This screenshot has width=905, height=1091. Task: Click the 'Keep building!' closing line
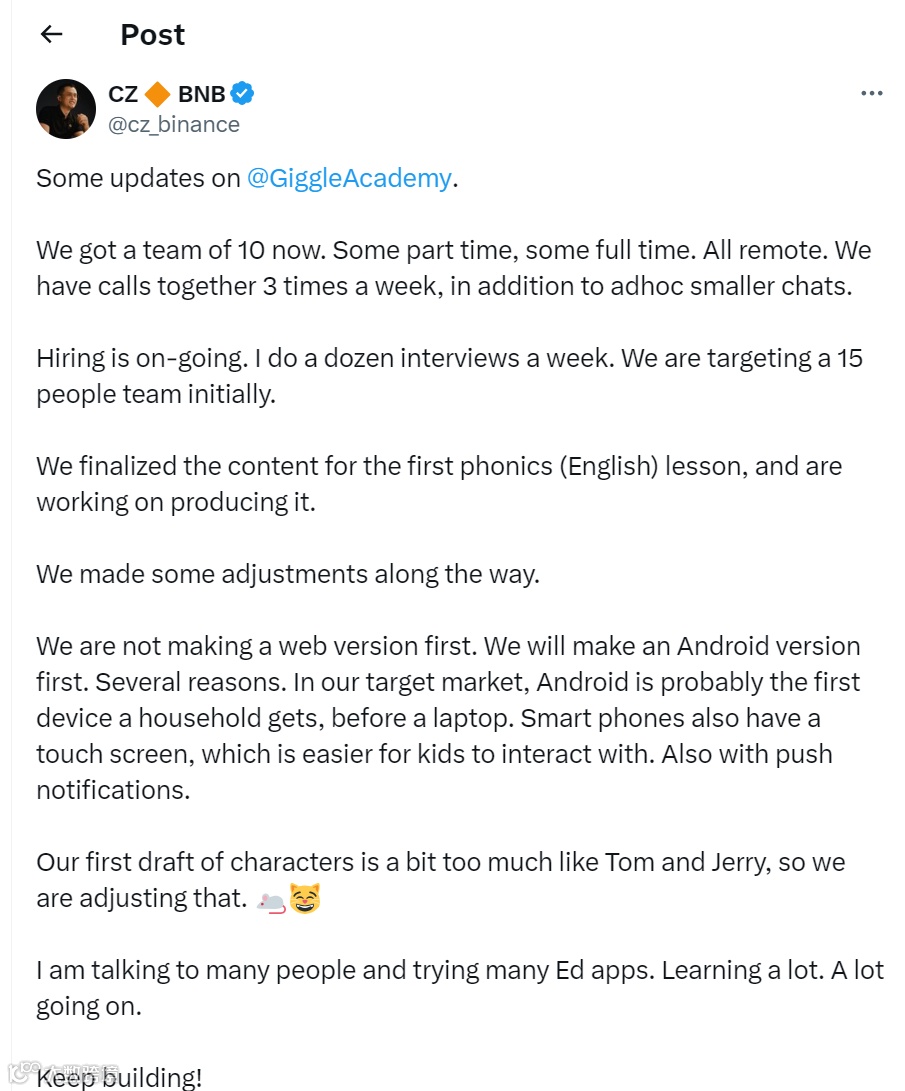point(119,1078)
